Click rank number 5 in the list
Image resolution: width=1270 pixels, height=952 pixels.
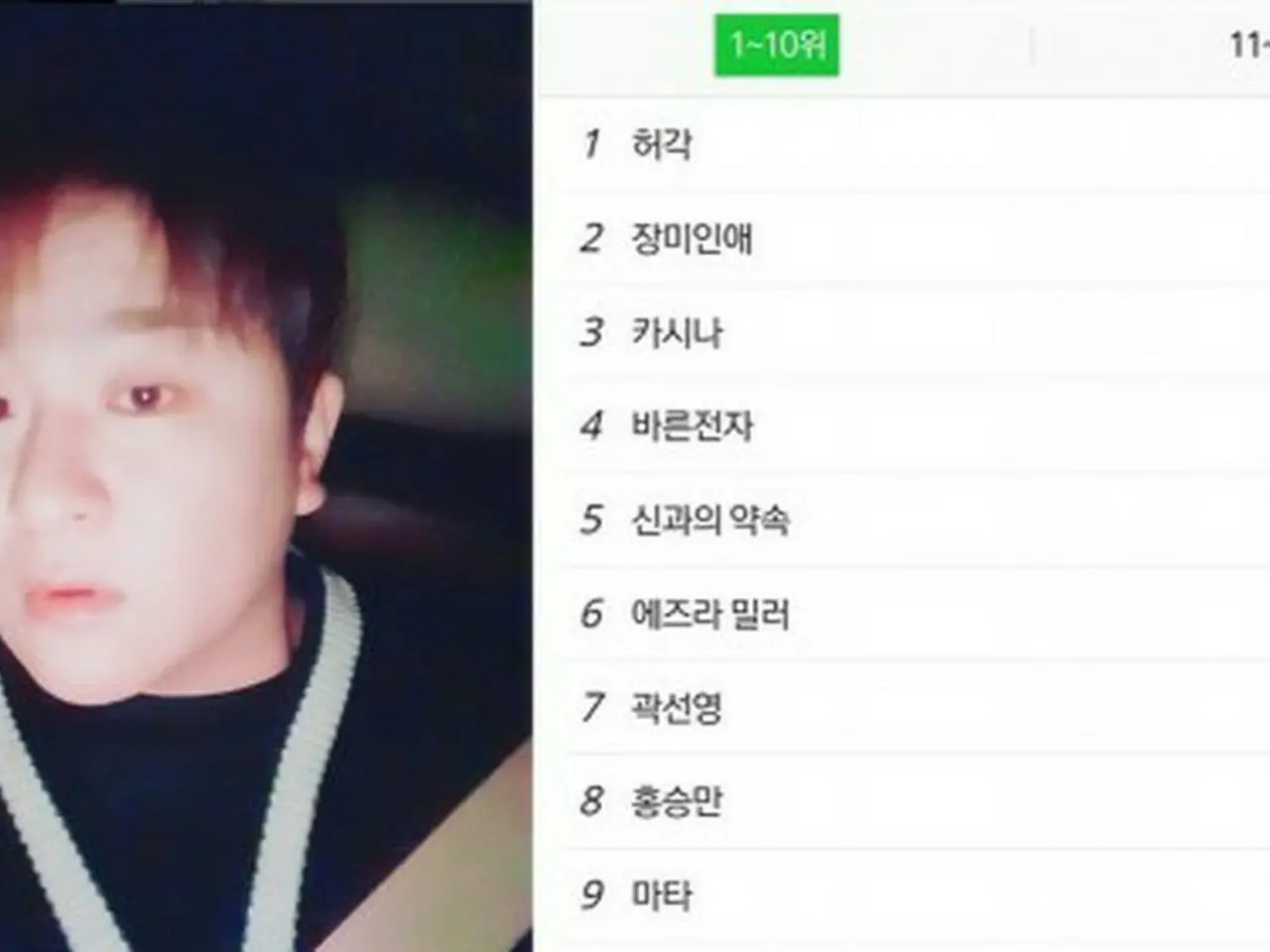tap(592, 520)
